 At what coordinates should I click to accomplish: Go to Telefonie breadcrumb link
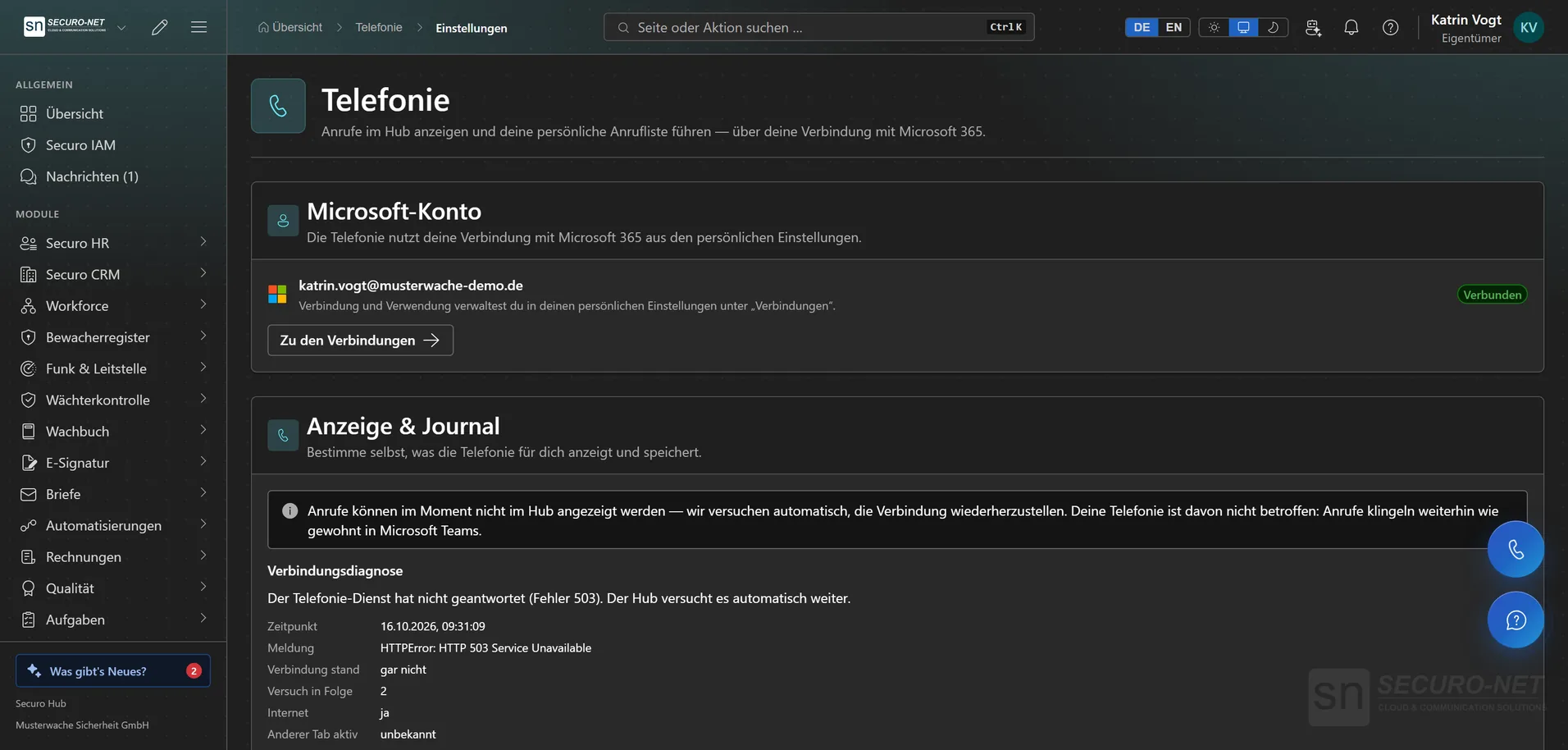tap(379, 27)
